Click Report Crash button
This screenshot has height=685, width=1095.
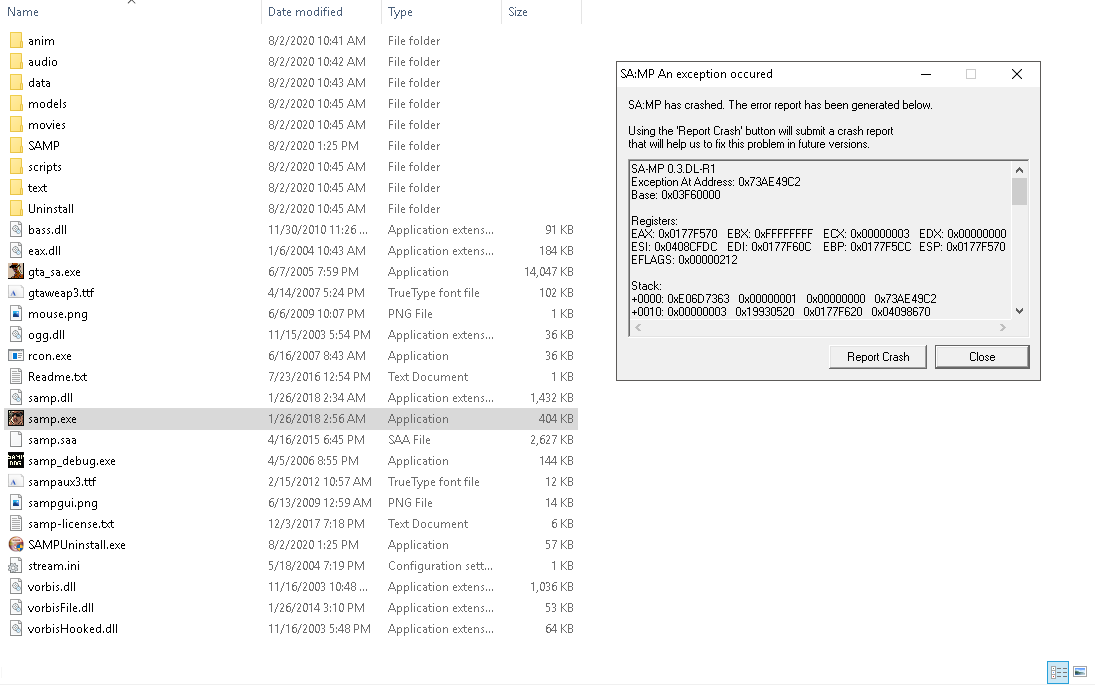pyautogui.click(x=878, y=357)
